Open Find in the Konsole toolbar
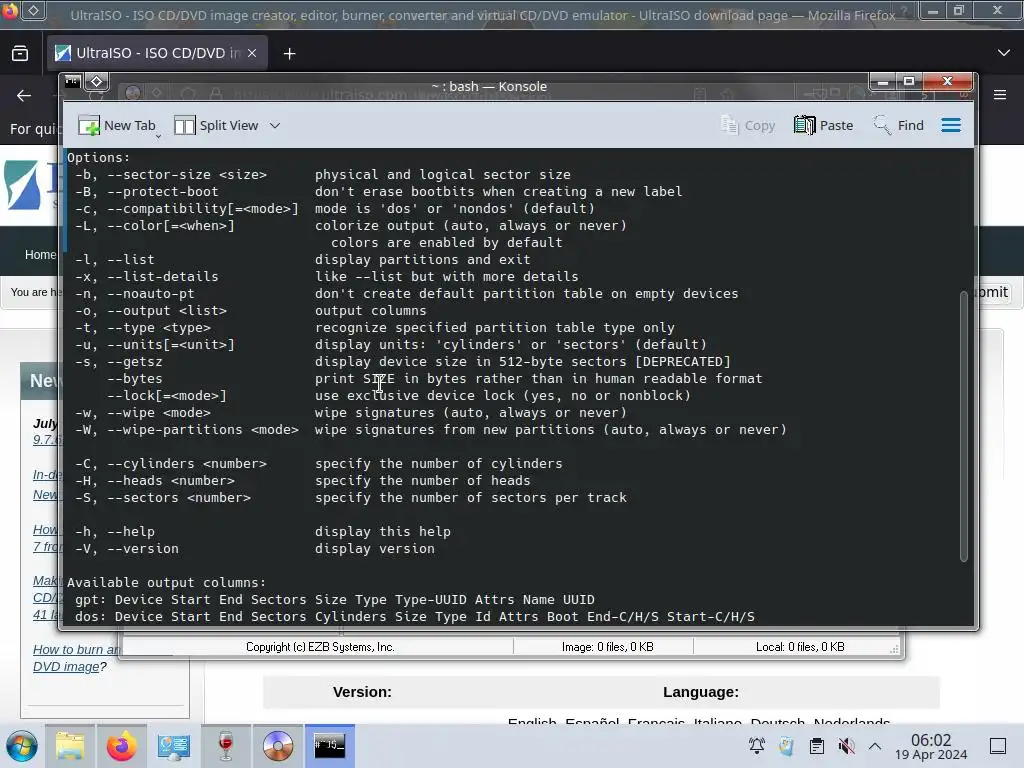The width and height of the screenshot is (1024, 768). [x=899, y=125]
